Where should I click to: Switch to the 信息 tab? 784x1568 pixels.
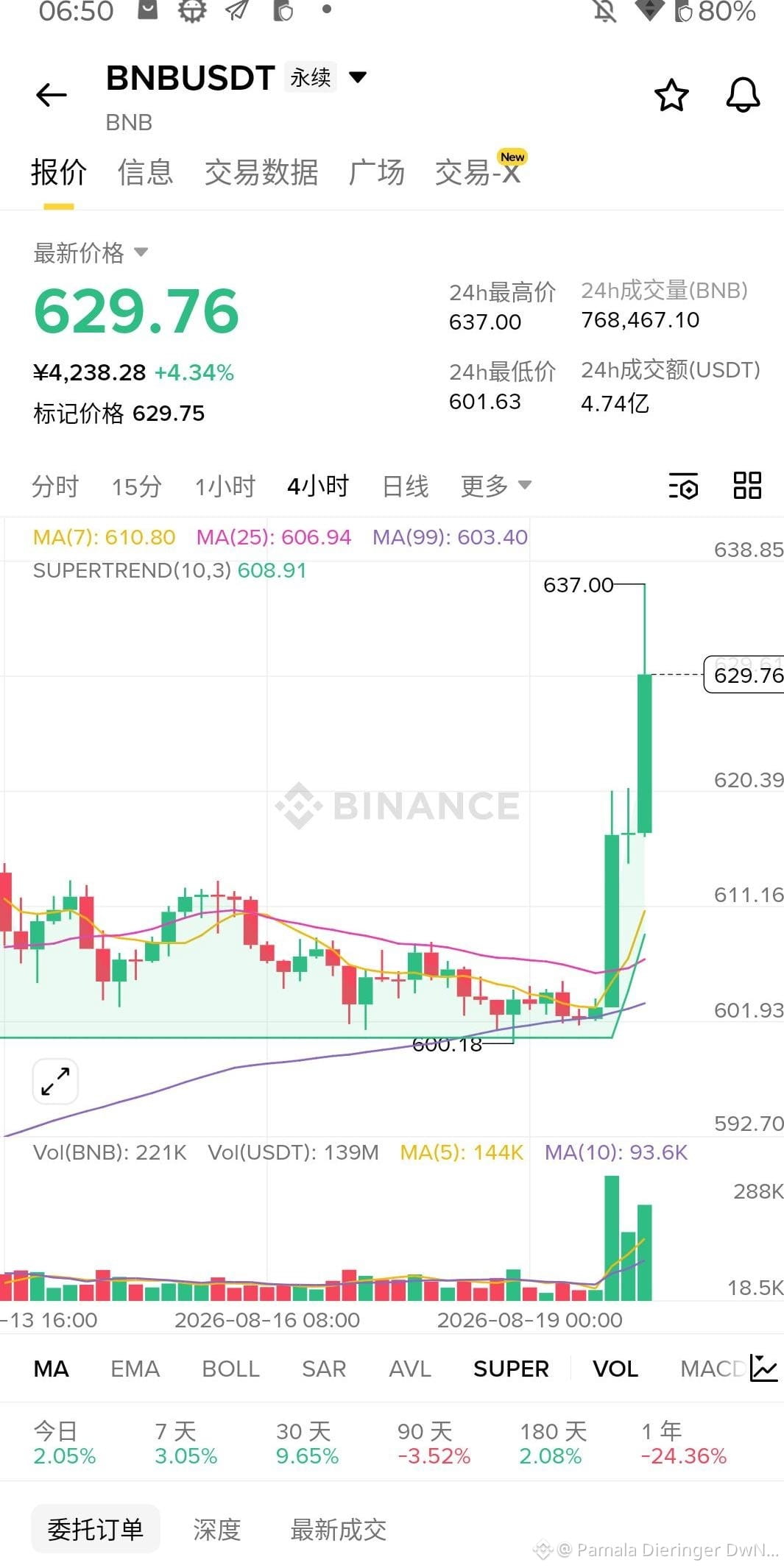[x=145, y=173]
